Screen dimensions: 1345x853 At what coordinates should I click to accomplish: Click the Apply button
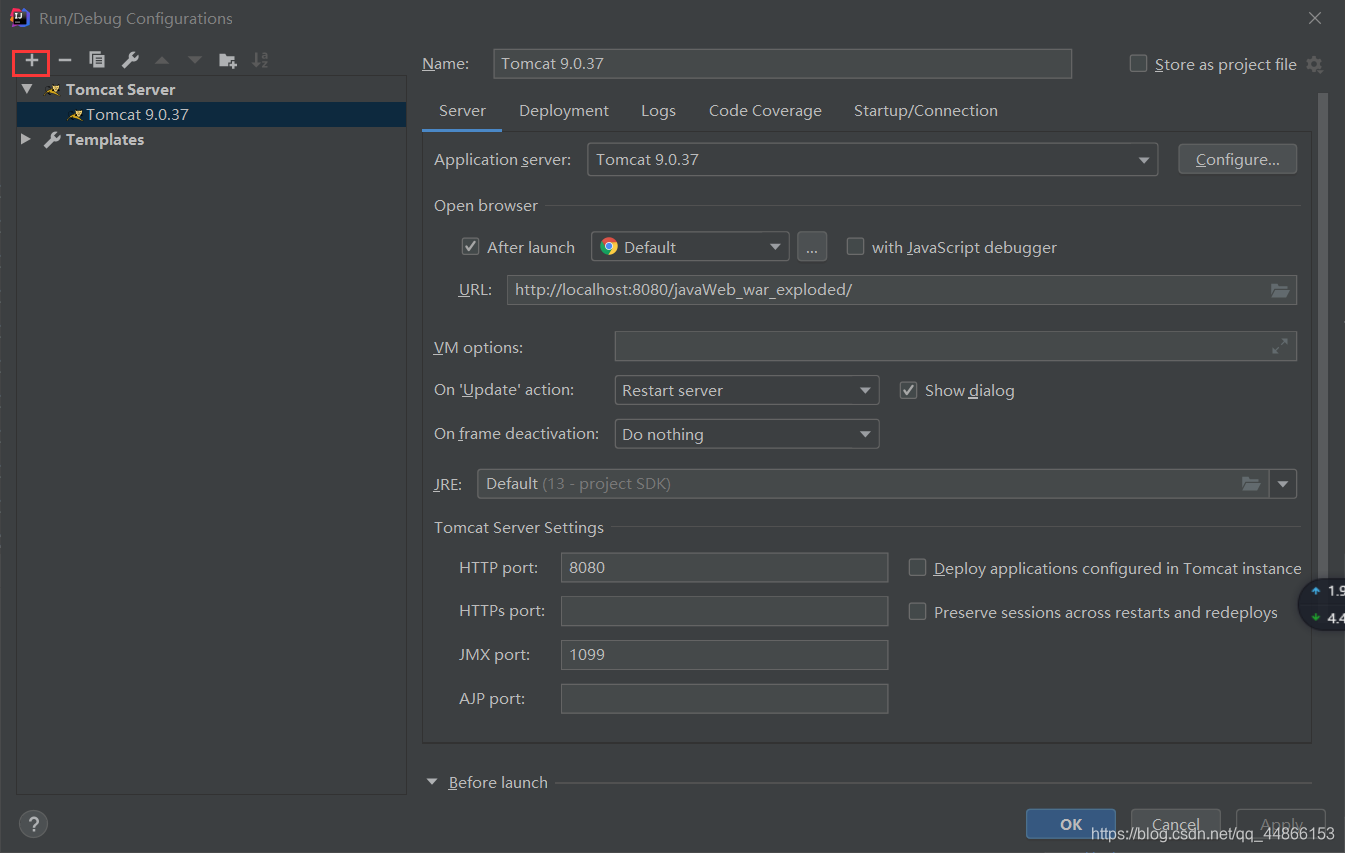[x=1280, y=824]
